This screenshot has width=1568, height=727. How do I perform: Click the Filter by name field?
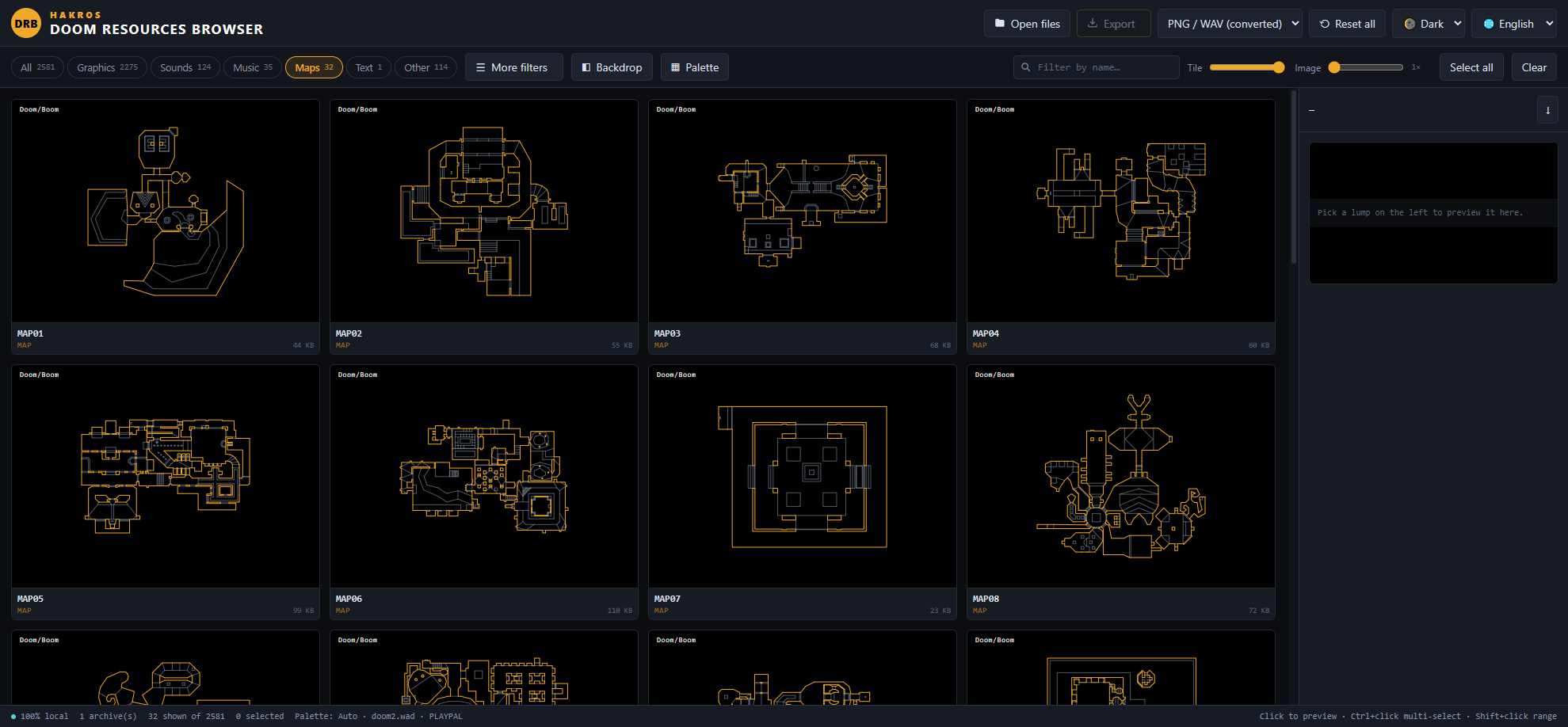click(x=1097, y=67)
